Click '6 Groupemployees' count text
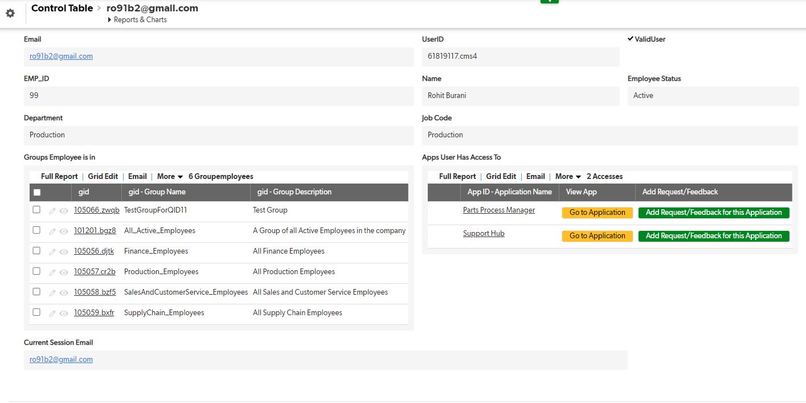 [x=221, y=176]
